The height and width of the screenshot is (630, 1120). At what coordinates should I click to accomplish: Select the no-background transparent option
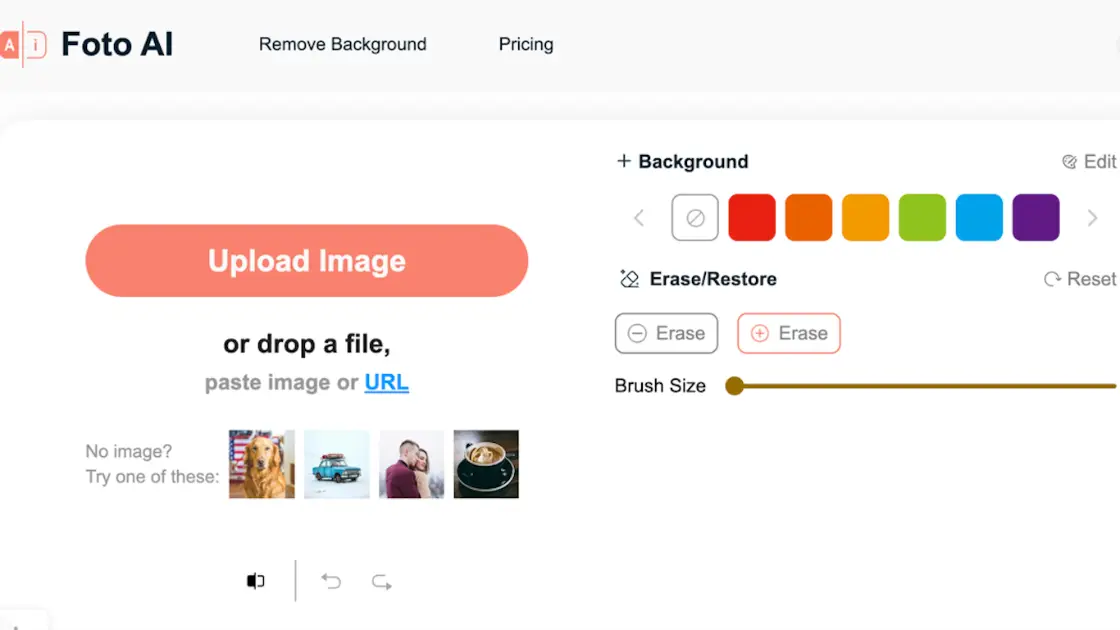point(695,218)
